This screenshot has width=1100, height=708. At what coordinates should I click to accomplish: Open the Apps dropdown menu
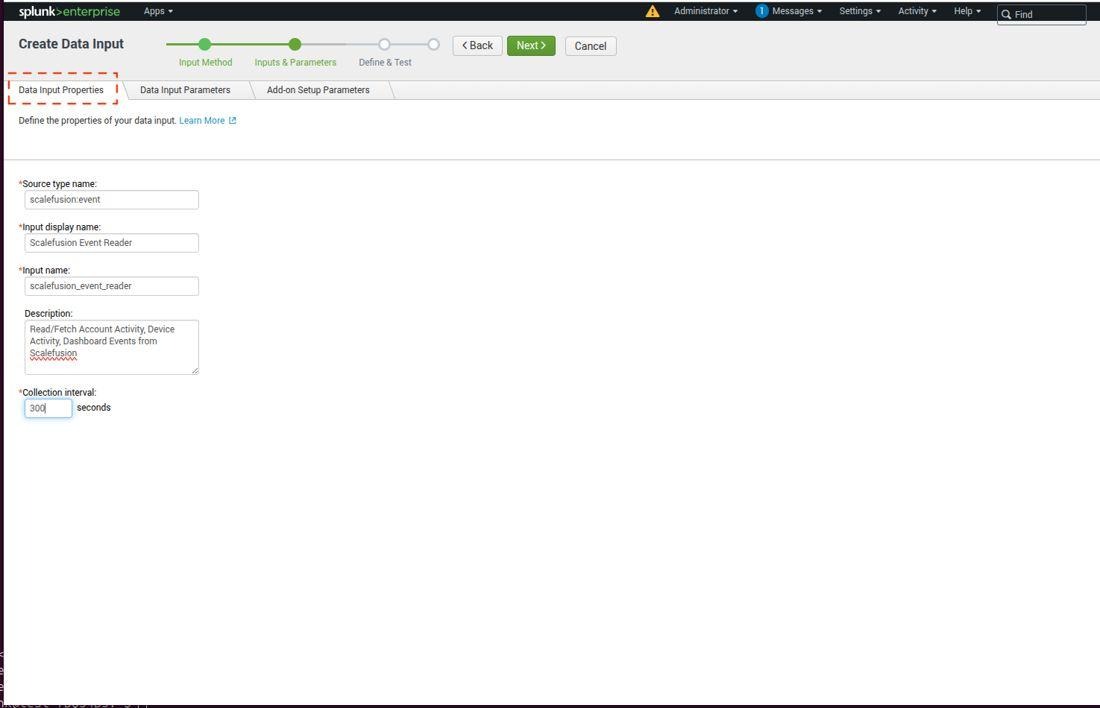coord(158,11)
